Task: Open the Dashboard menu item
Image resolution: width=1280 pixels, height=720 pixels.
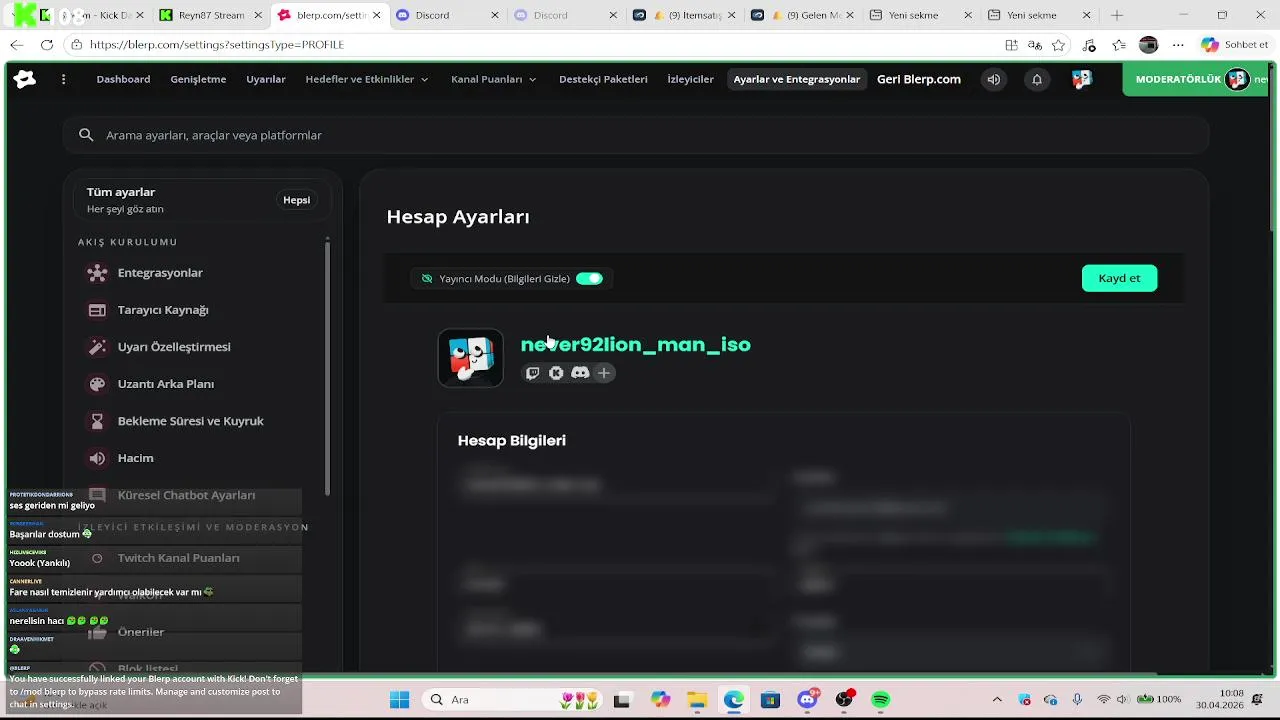Action: pos(123,80)
